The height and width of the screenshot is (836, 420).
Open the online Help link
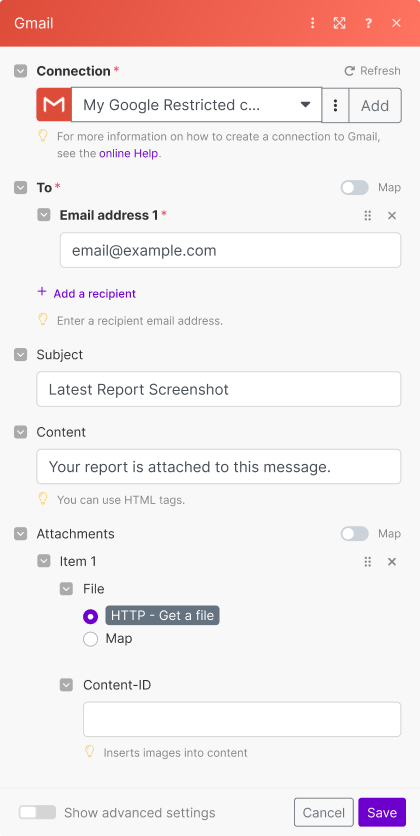(128, 154)
